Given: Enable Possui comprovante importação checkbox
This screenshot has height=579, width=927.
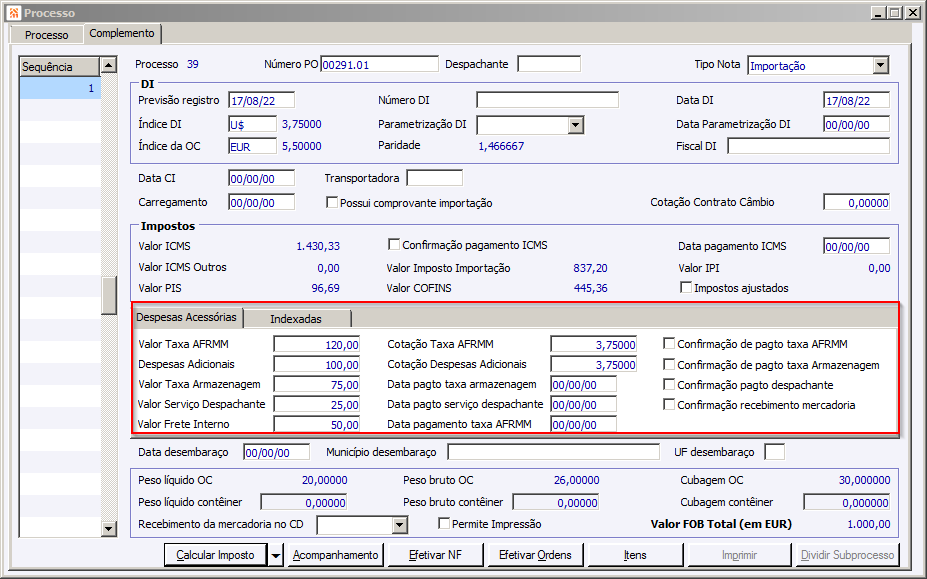Looking at the screenshot, I should click(332, 203).
